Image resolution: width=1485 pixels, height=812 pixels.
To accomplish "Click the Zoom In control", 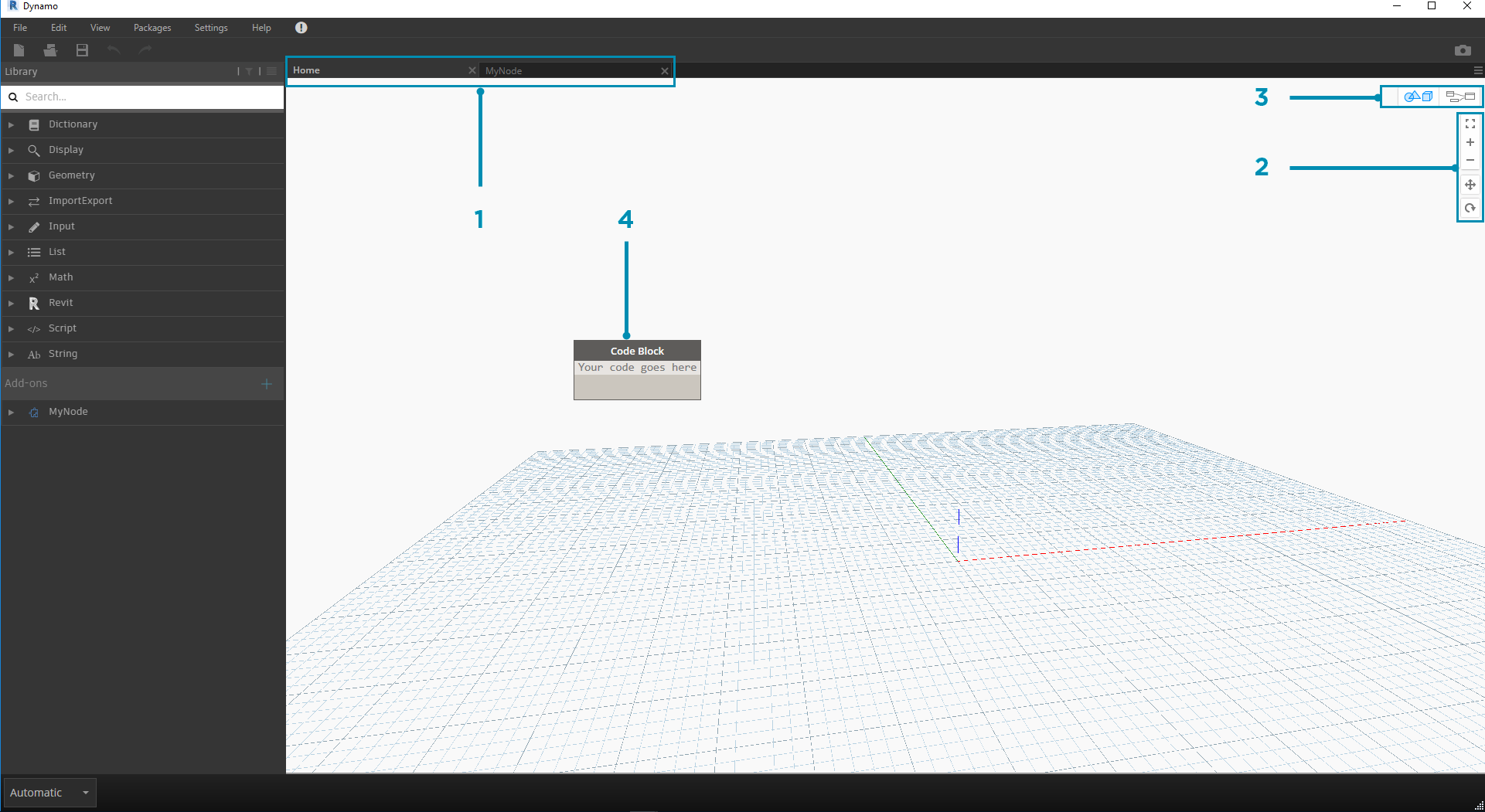I will [x=1470, y=142].
